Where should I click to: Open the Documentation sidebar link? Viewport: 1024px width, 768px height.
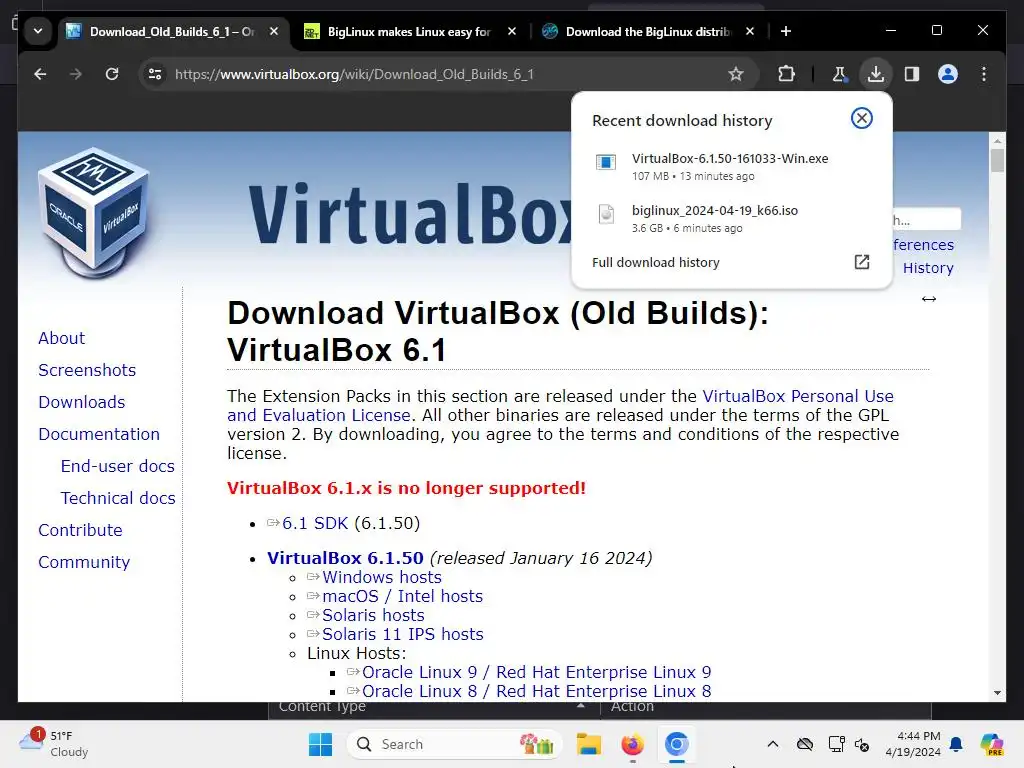[x=99, y=434]
